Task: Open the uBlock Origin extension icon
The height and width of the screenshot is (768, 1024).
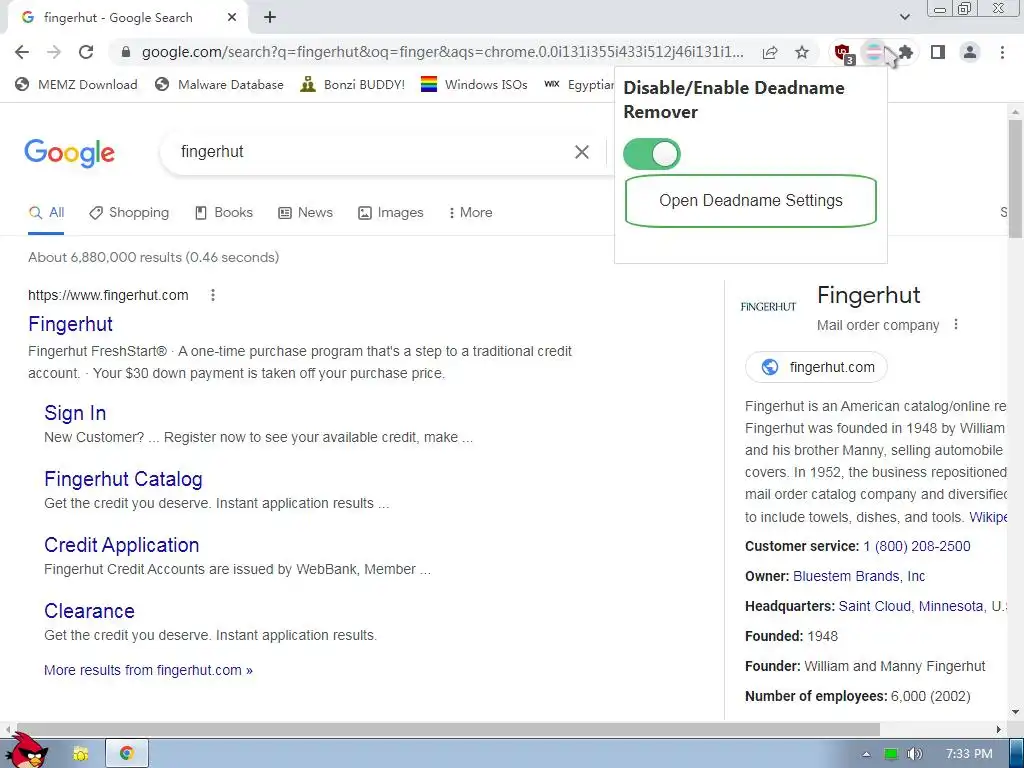Action: click(x=843, y=53)
